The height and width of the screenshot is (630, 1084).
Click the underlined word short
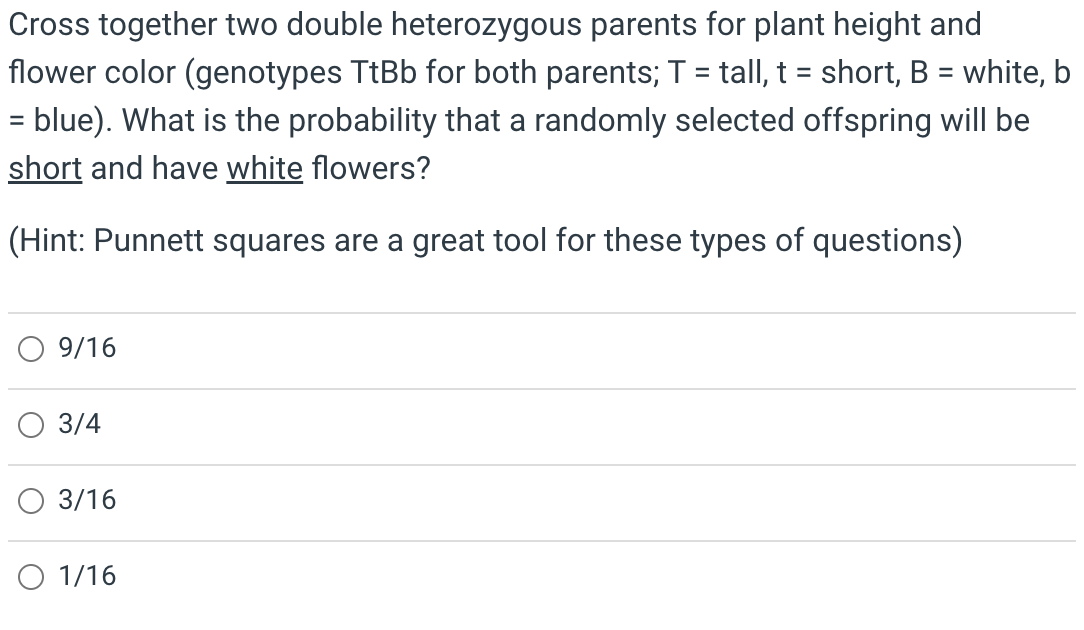point(44,168)
